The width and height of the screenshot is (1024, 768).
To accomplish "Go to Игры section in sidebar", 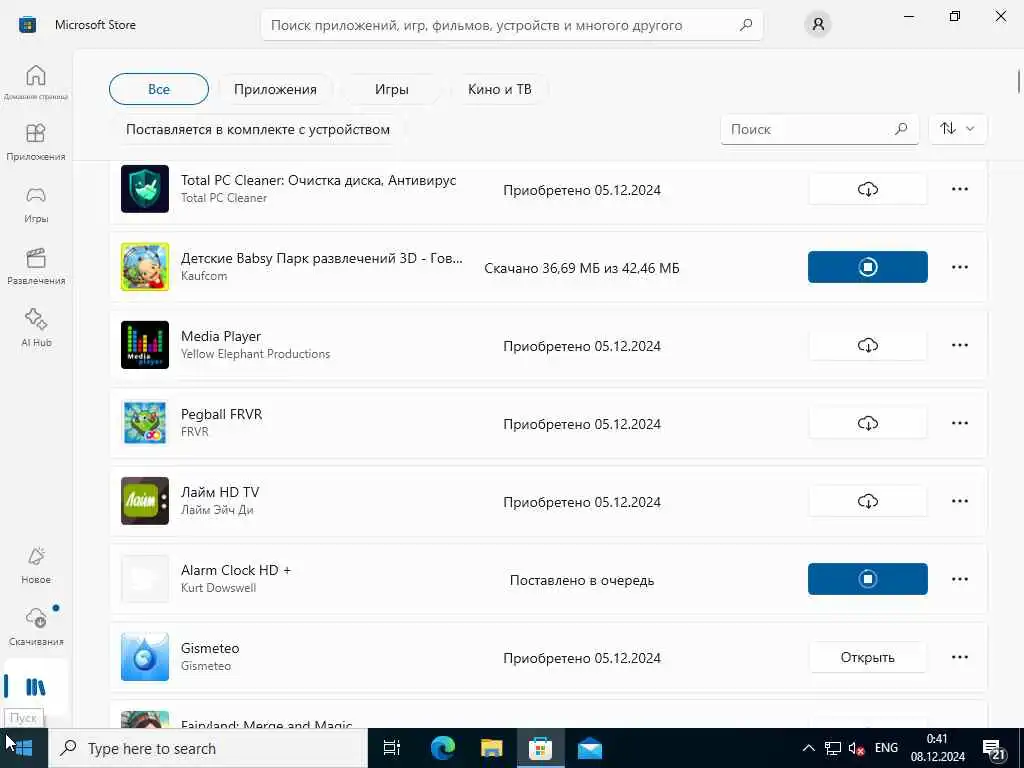I will 36,204.
